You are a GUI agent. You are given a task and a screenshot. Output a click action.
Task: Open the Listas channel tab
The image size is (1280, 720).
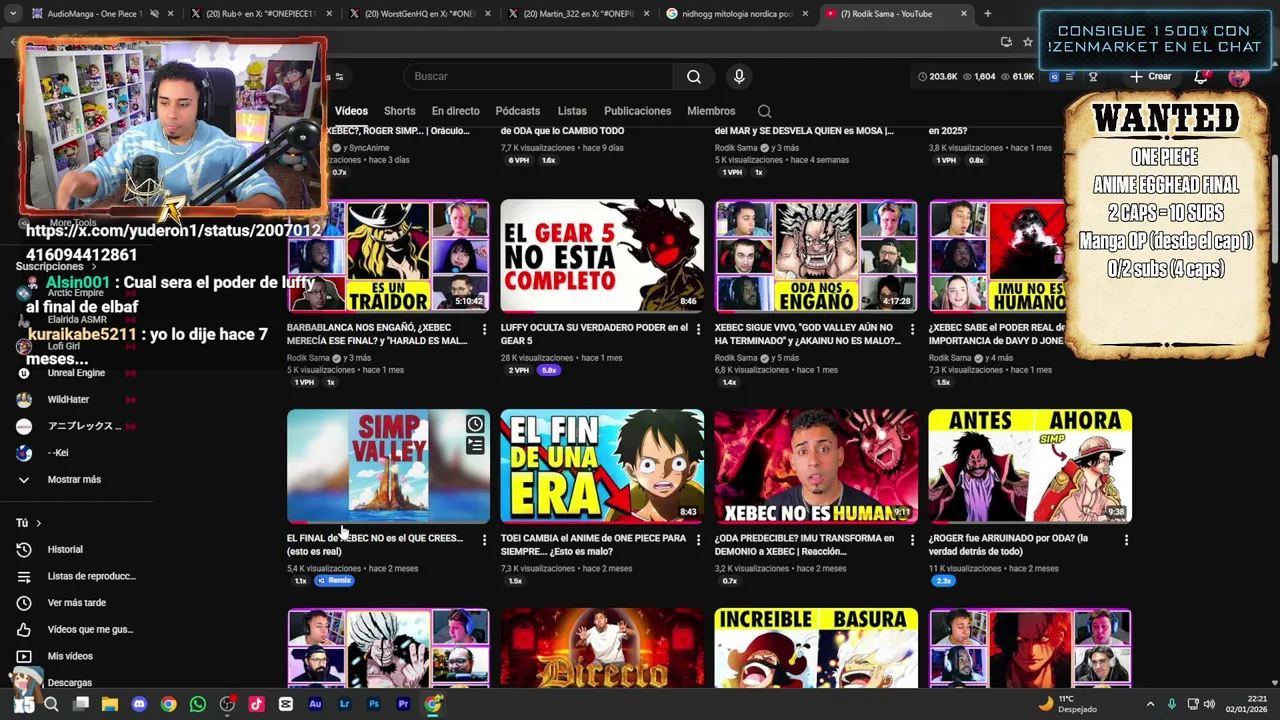click(572, 111)
